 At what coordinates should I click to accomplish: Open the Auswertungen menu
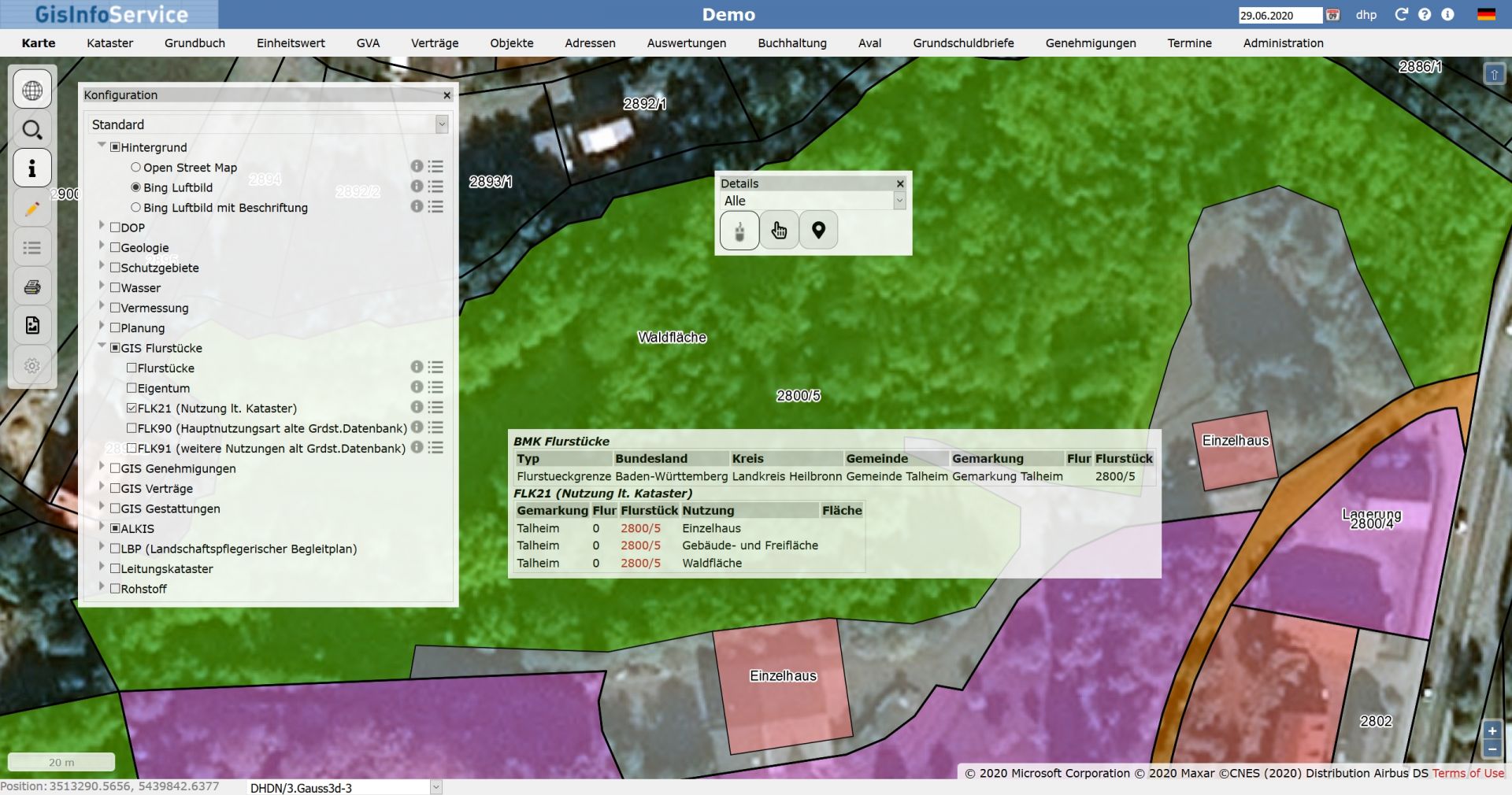[687, 43]
